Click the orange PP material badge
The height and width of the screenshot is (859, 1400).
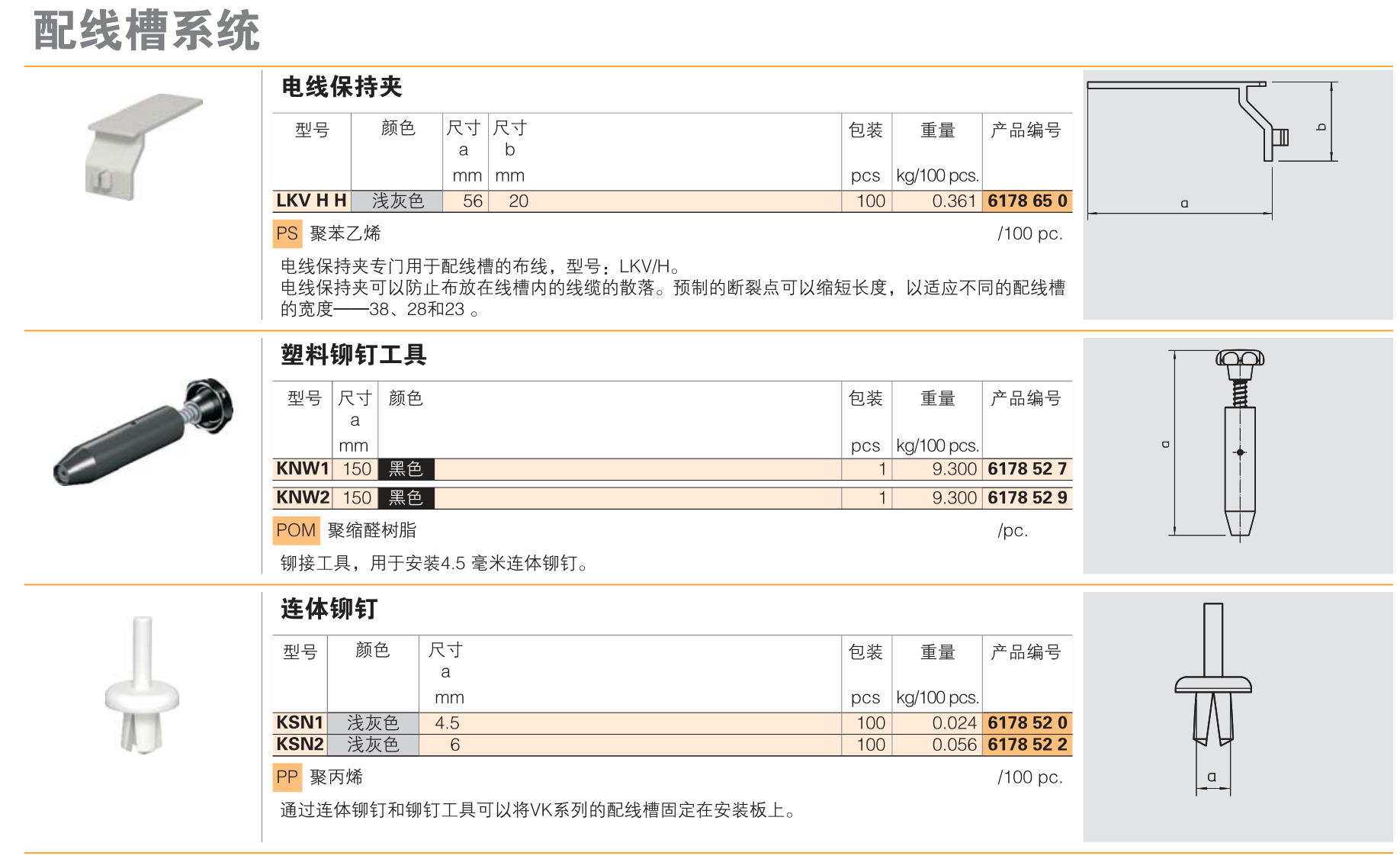pos(287,777)
